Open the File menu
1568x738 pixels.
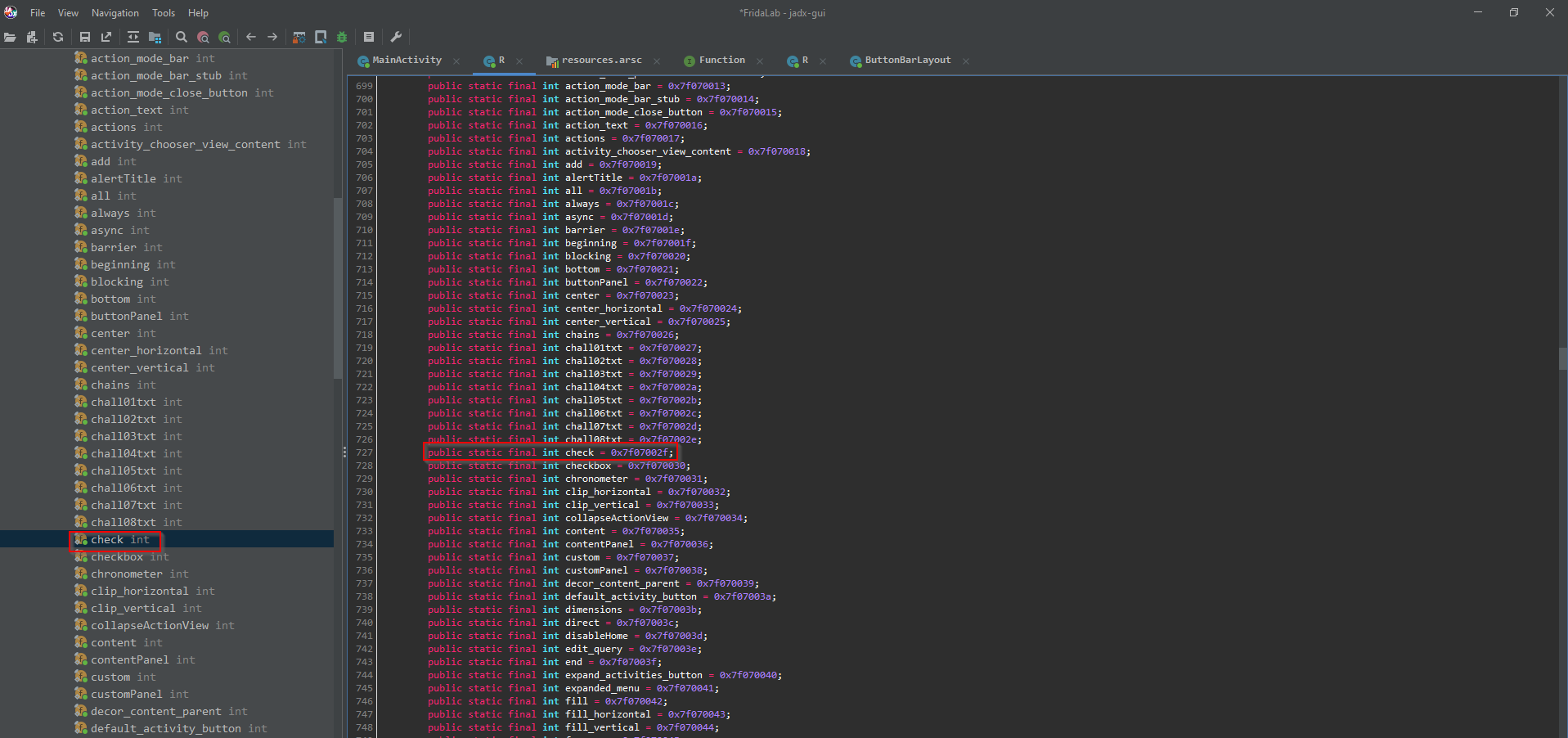click(x=38, y=13)
